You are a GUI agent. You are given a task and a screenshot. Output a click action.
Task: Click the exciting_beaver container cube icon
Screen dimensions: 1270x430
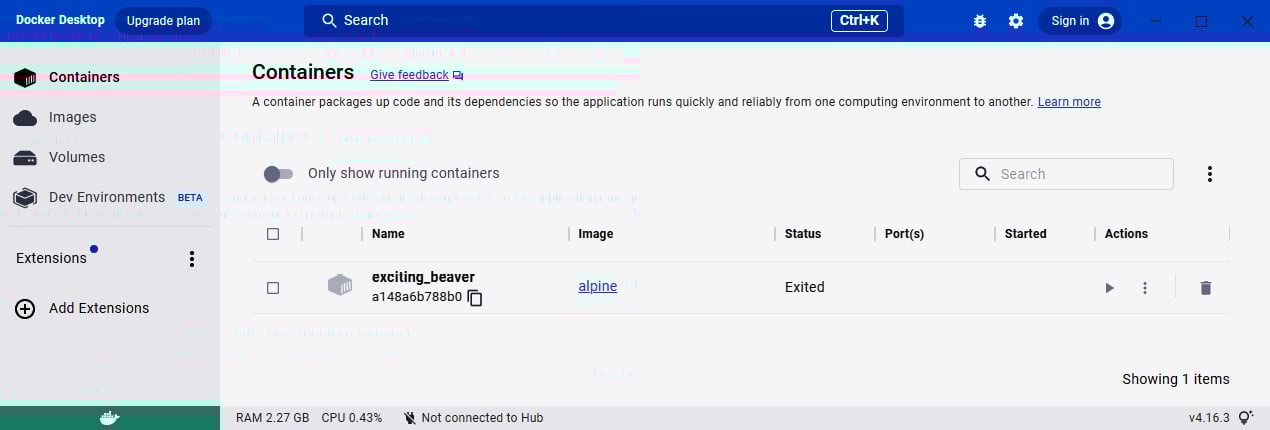coord(340,285)
